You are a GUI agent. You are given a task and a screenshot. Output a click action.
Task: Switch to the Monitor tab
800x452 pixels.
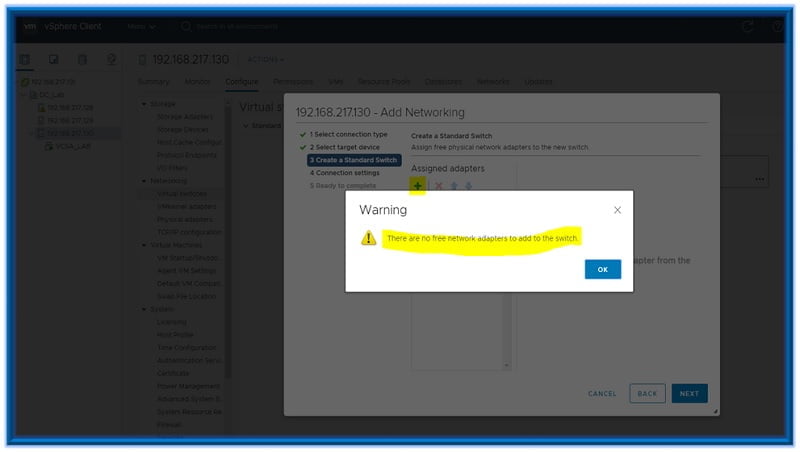tap(197, 81)
